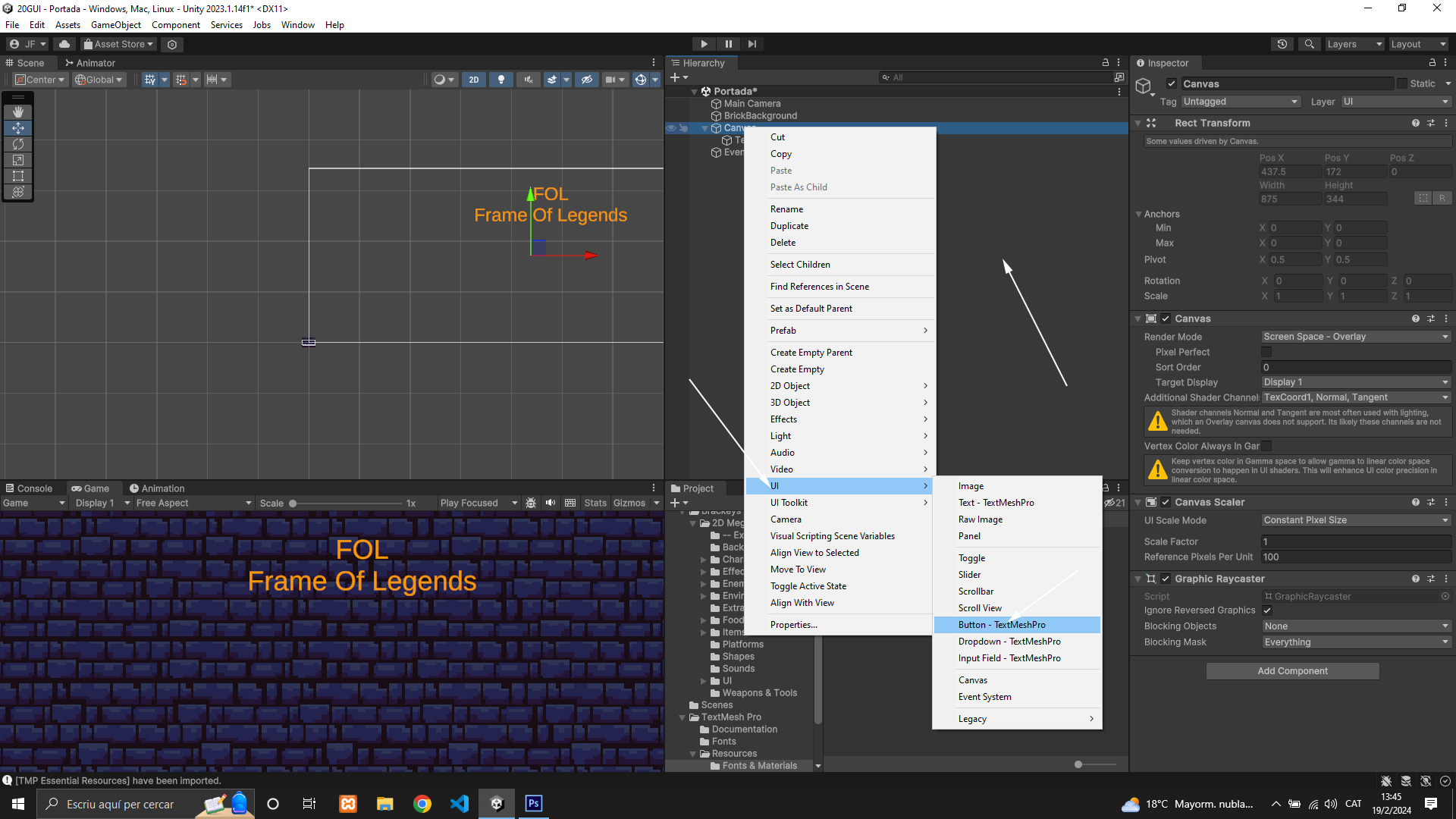Select the Hand view tool
Image resolution: width=1456 pixels, height=819 pixels.
click(x=18, y=111)
